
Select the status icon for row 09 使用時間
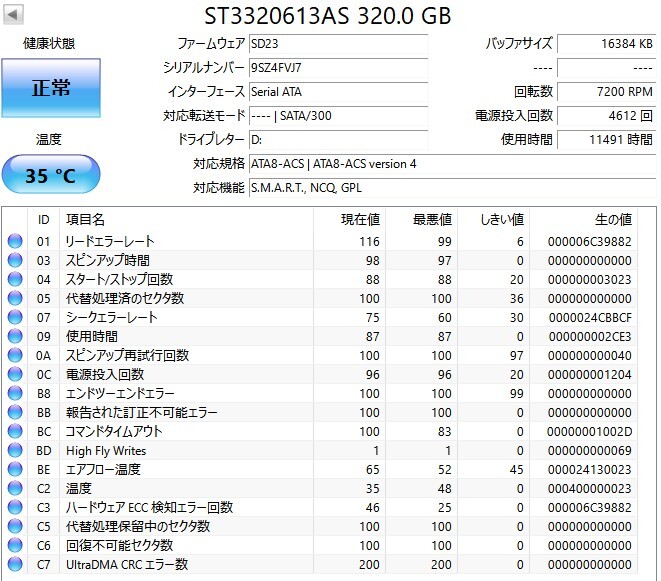[x=15, y=336]
